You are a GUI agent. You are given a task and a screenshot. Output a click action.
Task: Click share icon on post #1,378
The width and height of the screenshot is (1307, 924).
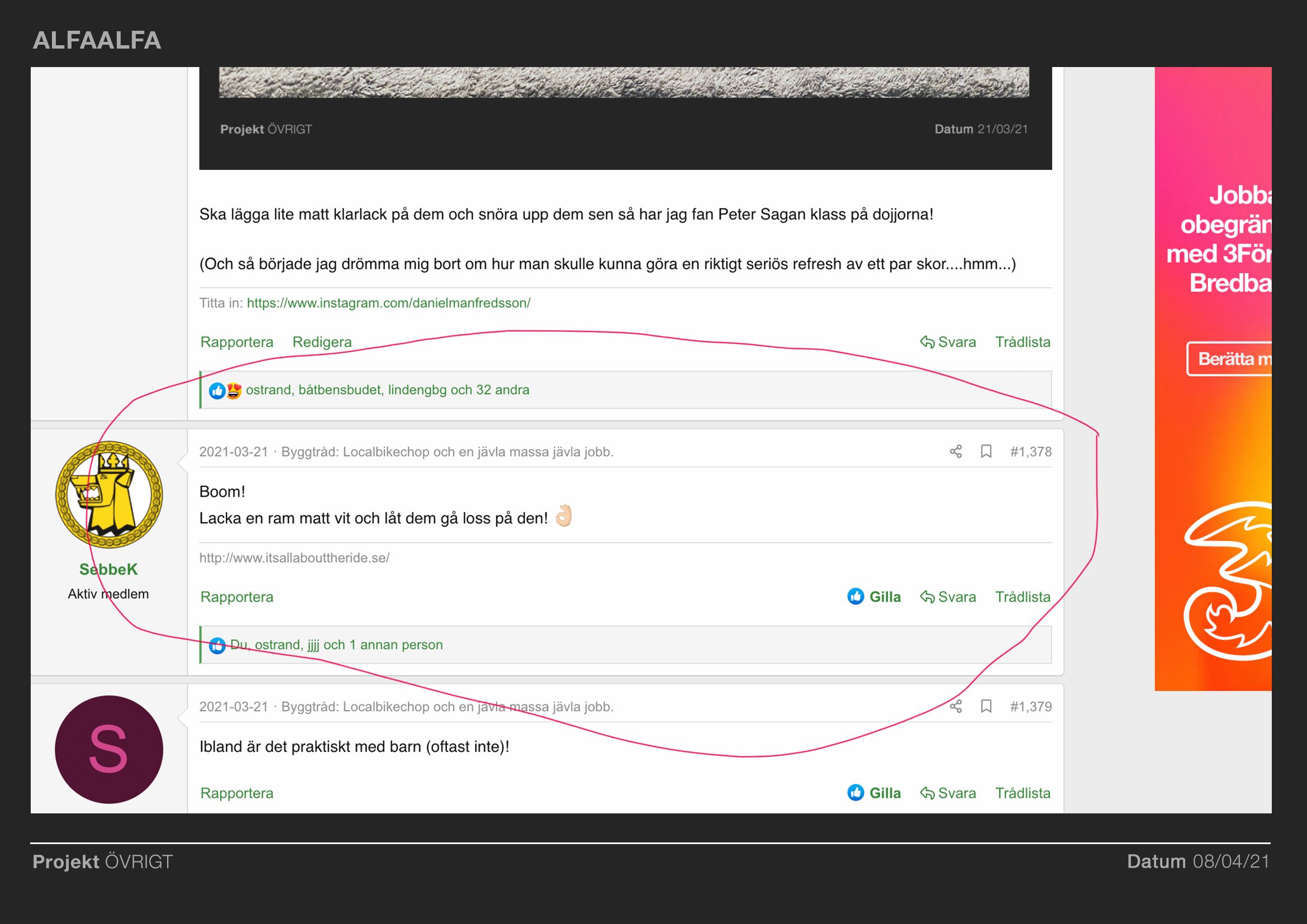click(x=955, y=452)
